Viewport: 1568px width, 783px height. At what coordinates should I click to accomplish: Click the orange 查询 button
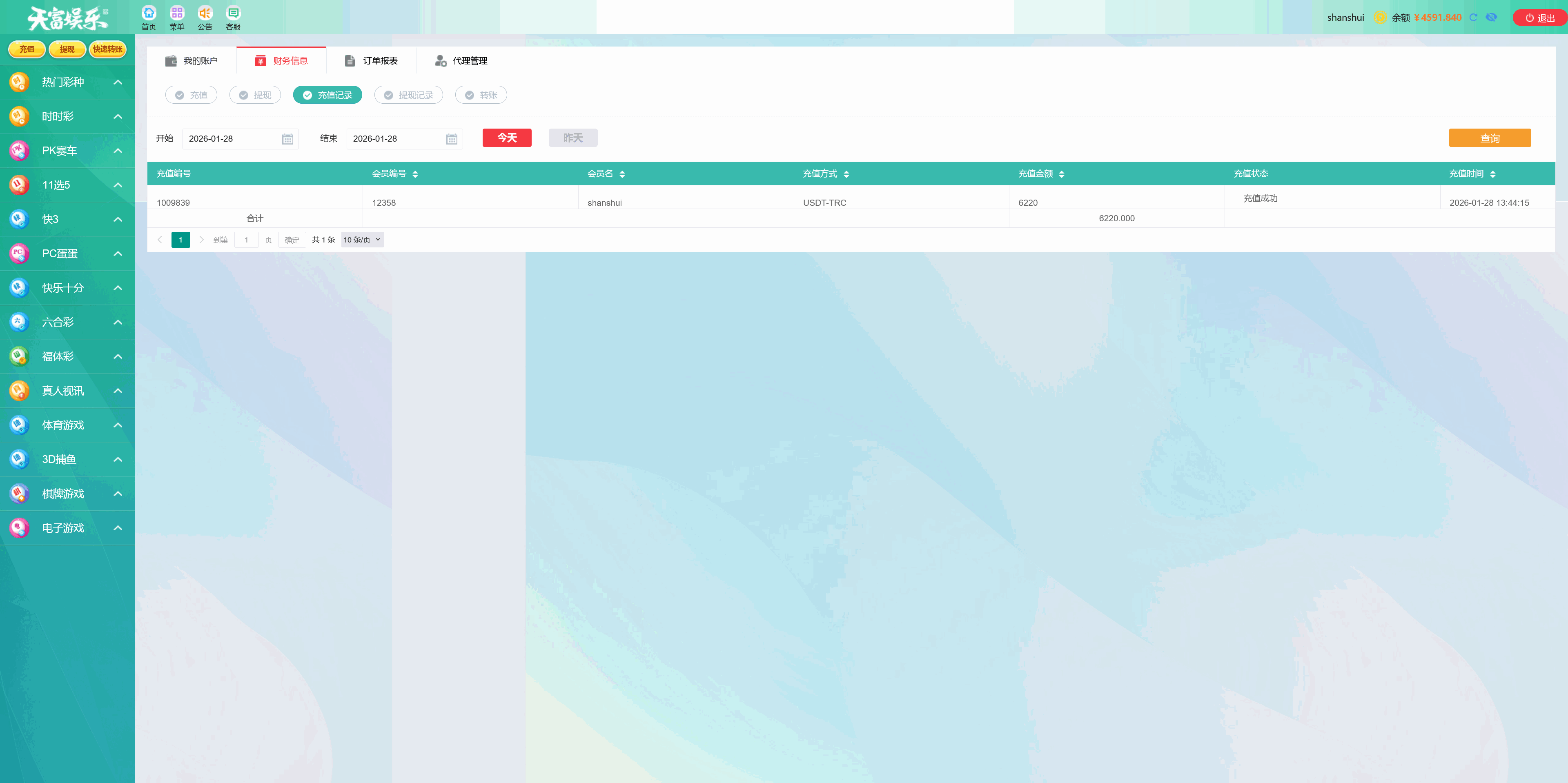point(1490,138)
